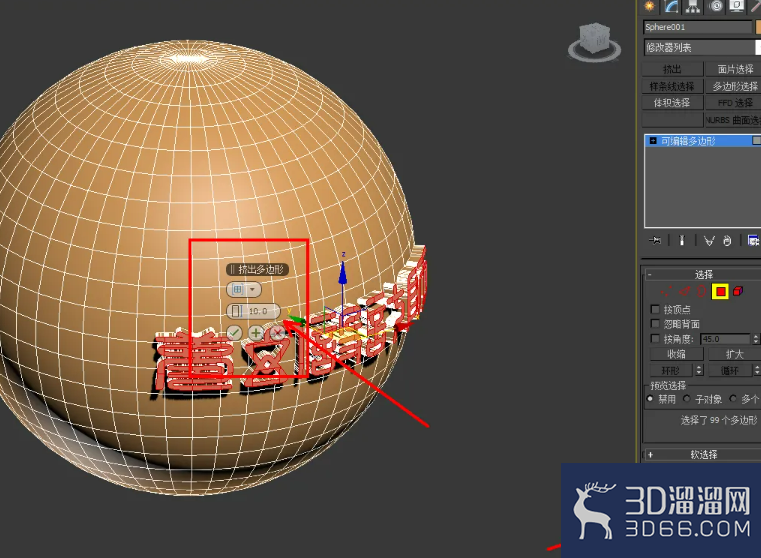The width and height of the screenshot is (761, 558).
Task: Select Vertex sub-object level icon
Action: 666,291
